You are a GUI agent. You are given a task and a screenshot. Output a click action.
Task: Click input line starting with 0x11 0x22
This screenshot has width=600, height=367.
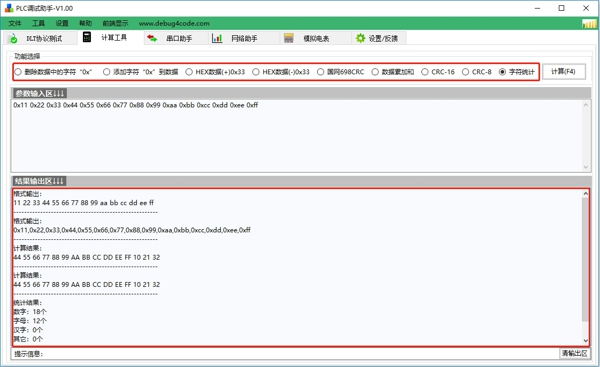coord(136,105)
